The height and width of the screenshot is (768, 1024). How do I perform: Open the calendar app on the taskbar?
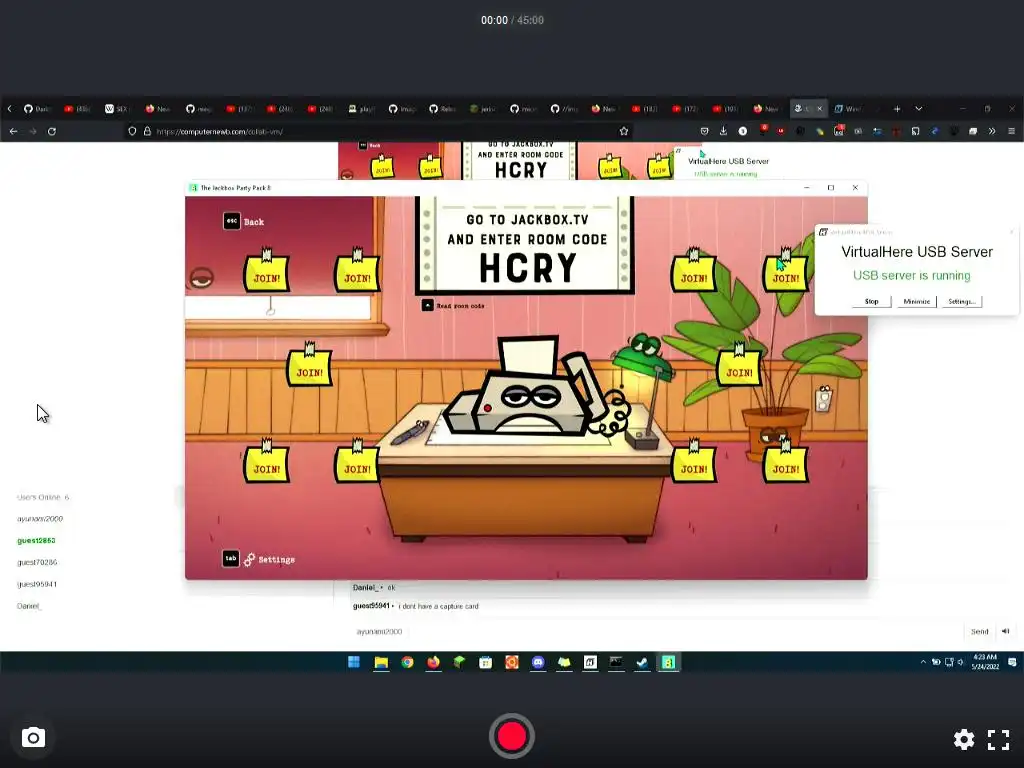(x=485, y=662)
